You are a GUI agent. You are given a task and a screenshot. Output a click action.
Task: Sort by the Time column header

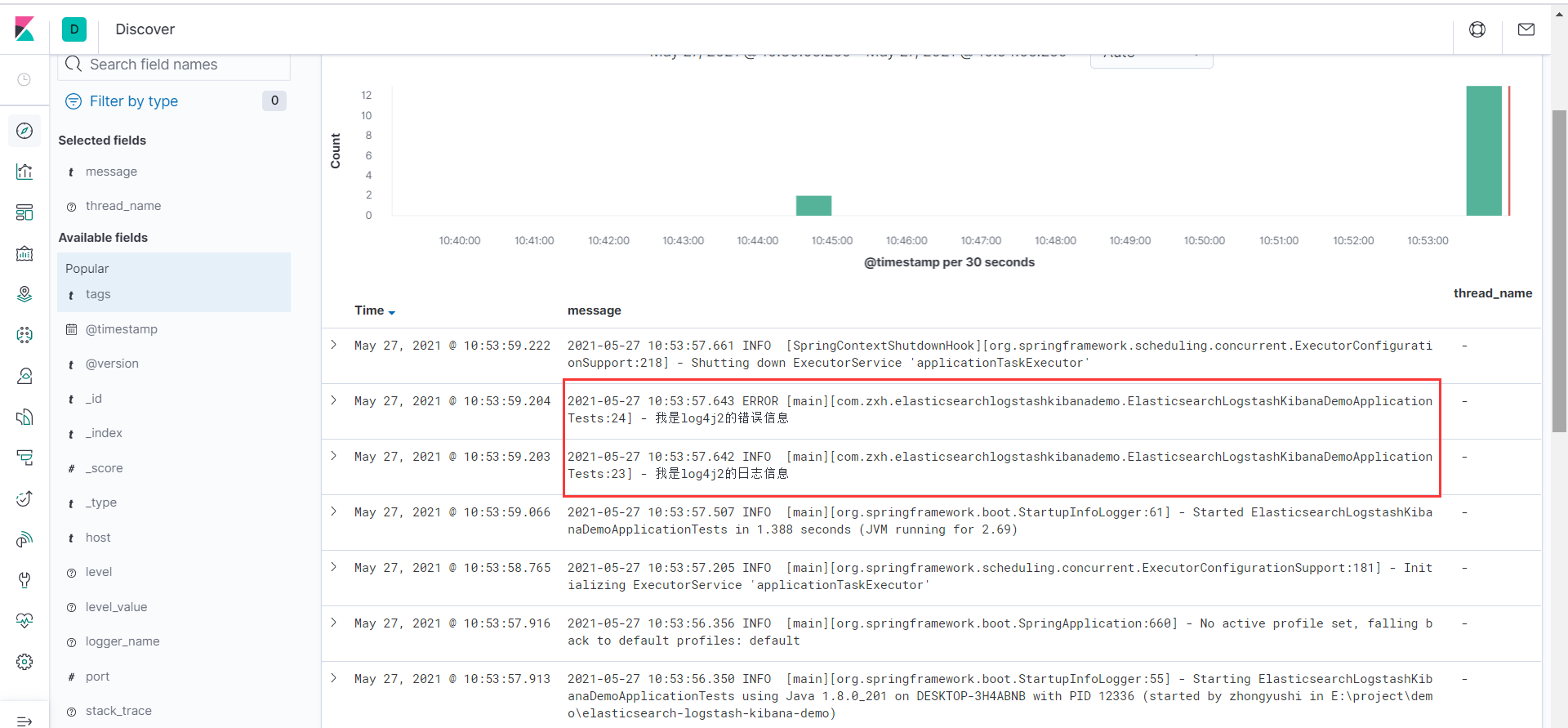pos(375,310)
